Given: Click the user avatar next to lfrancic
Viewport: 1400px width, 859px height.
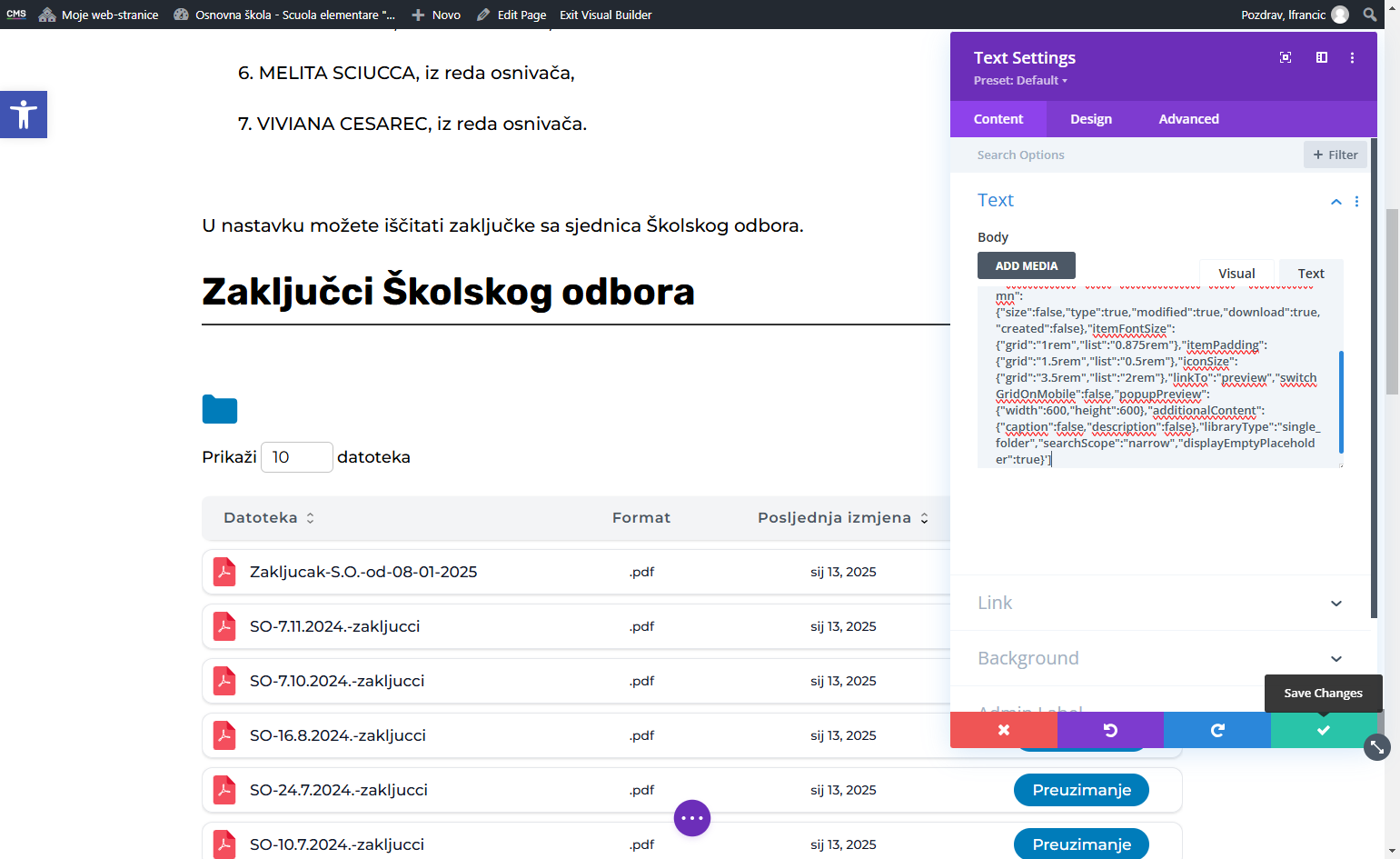Looking at the screenshot, I should pyautogui.click(x=1340, y=15).
